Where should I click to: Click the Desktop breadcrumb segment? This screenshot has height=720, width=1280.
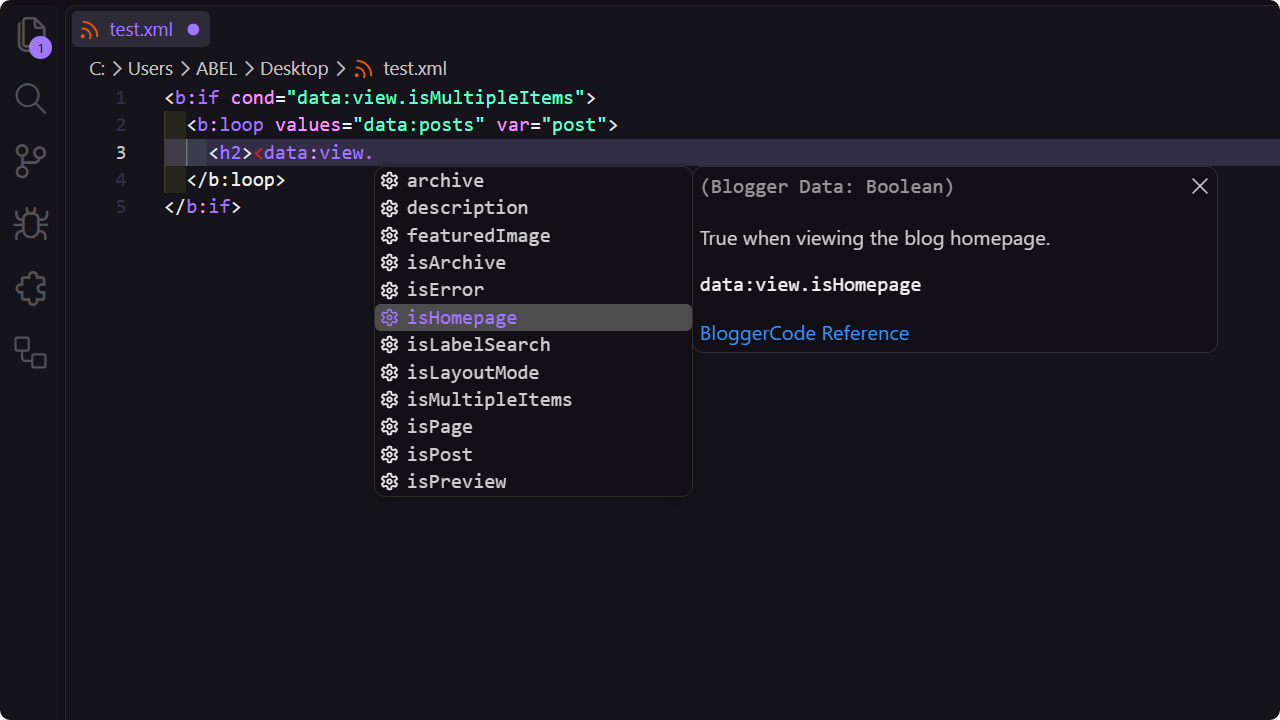(x=294, y=69)
